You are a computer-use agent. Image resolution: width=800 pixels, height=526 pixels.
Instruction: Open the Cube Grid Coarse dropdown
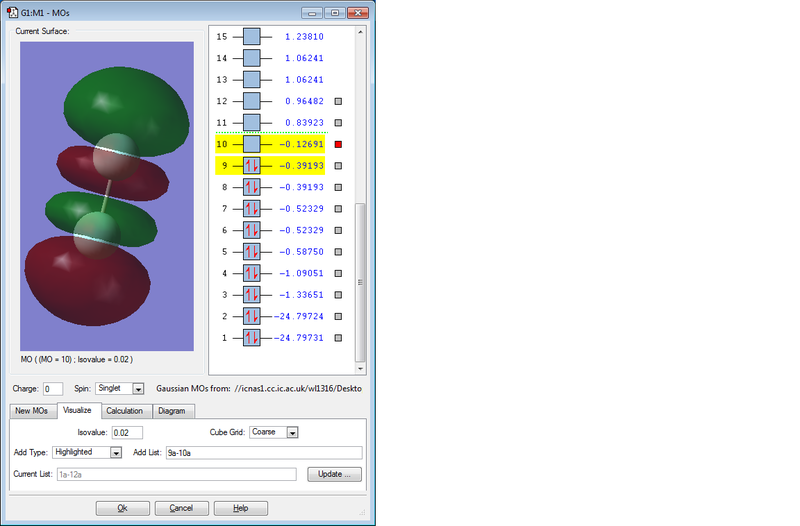pos(292,433)
